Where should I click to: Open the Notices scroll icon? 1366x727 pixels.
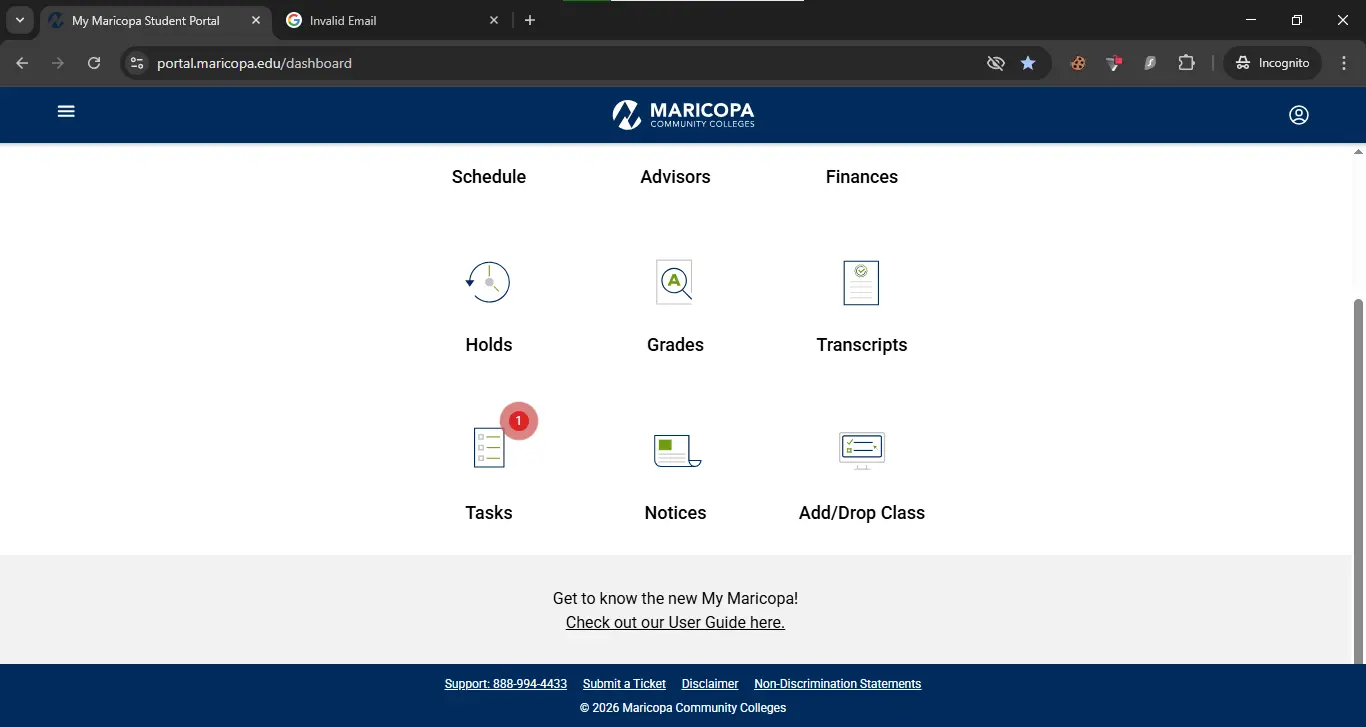click(677, 451)
